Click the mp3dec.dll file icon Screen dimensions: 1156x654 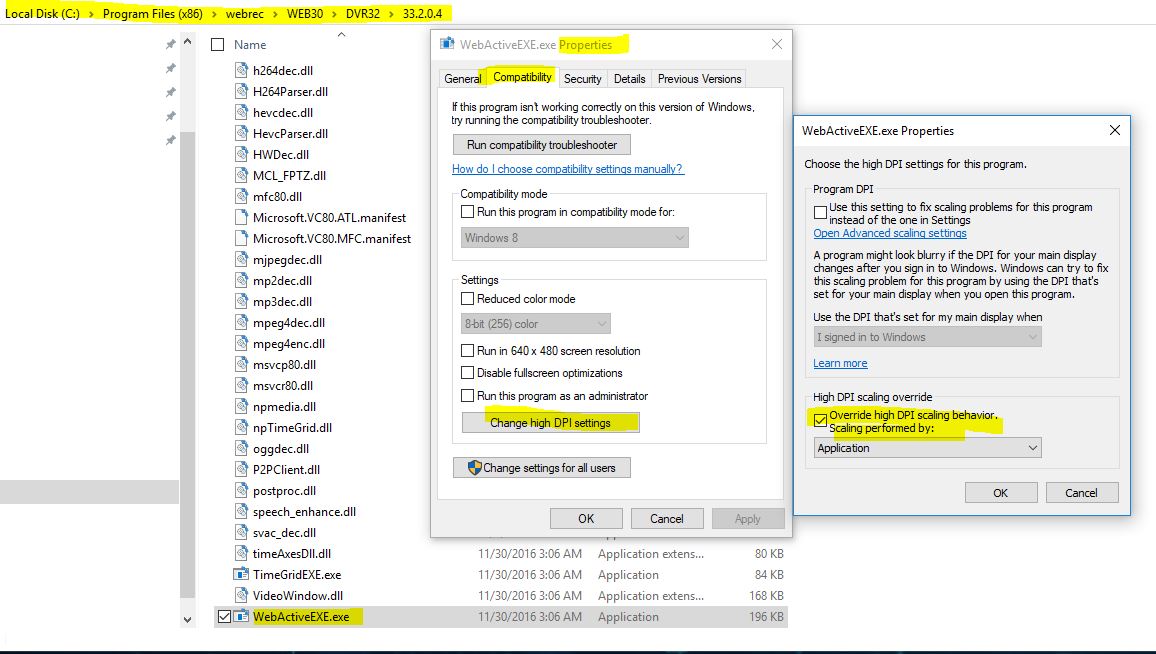point(241,302)
